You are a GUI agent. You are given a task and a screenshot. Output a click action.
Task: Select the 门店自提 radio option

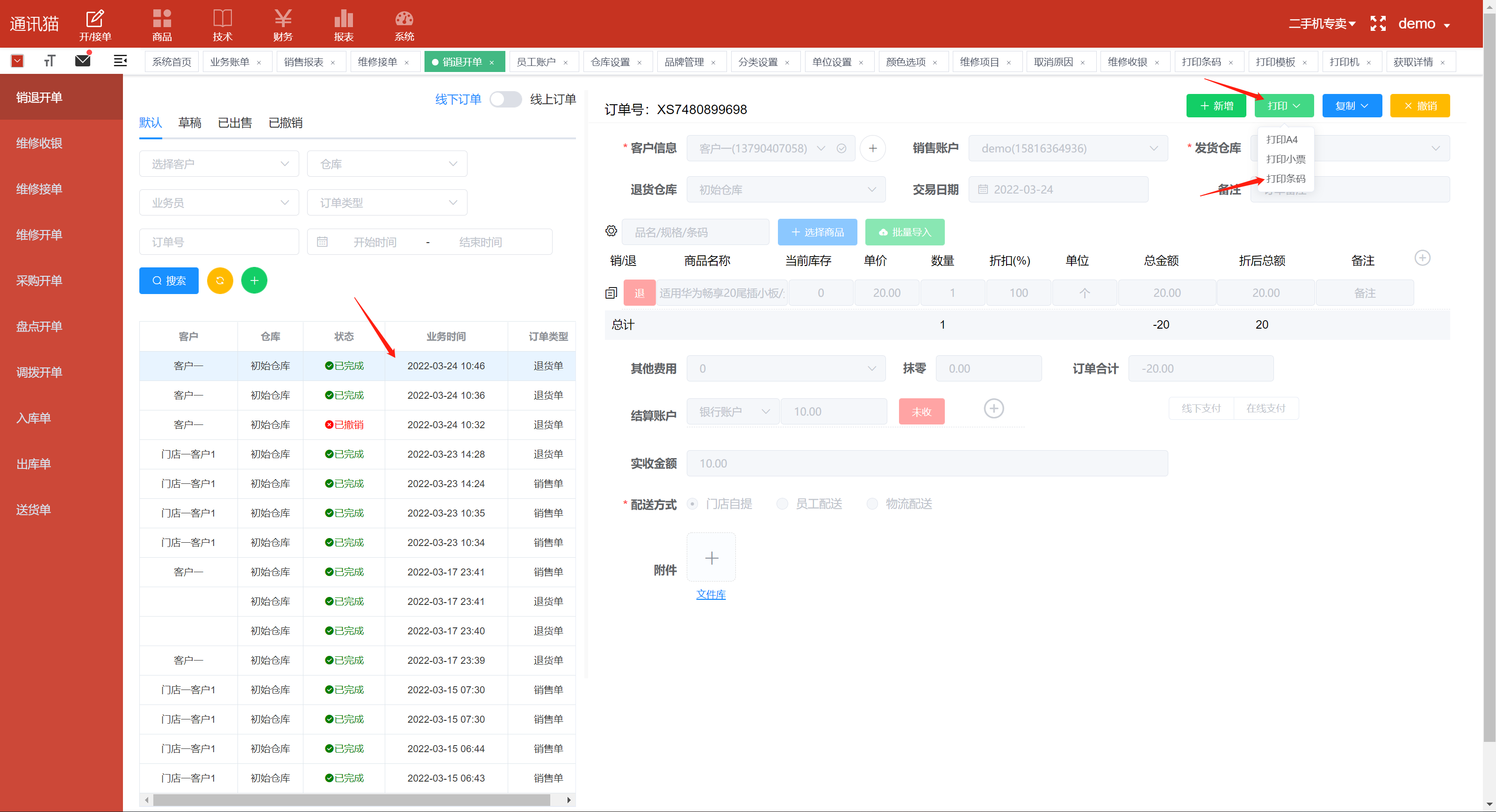(x=692, y=504)
